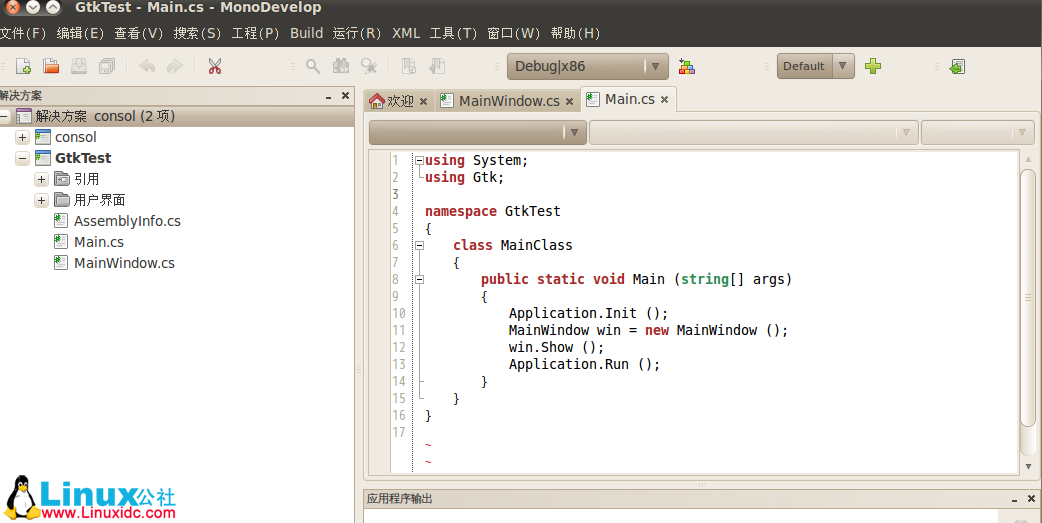1042x523 pixels.
Task: Close the 欢迎 welcome tab
Action: pos(424,102)
